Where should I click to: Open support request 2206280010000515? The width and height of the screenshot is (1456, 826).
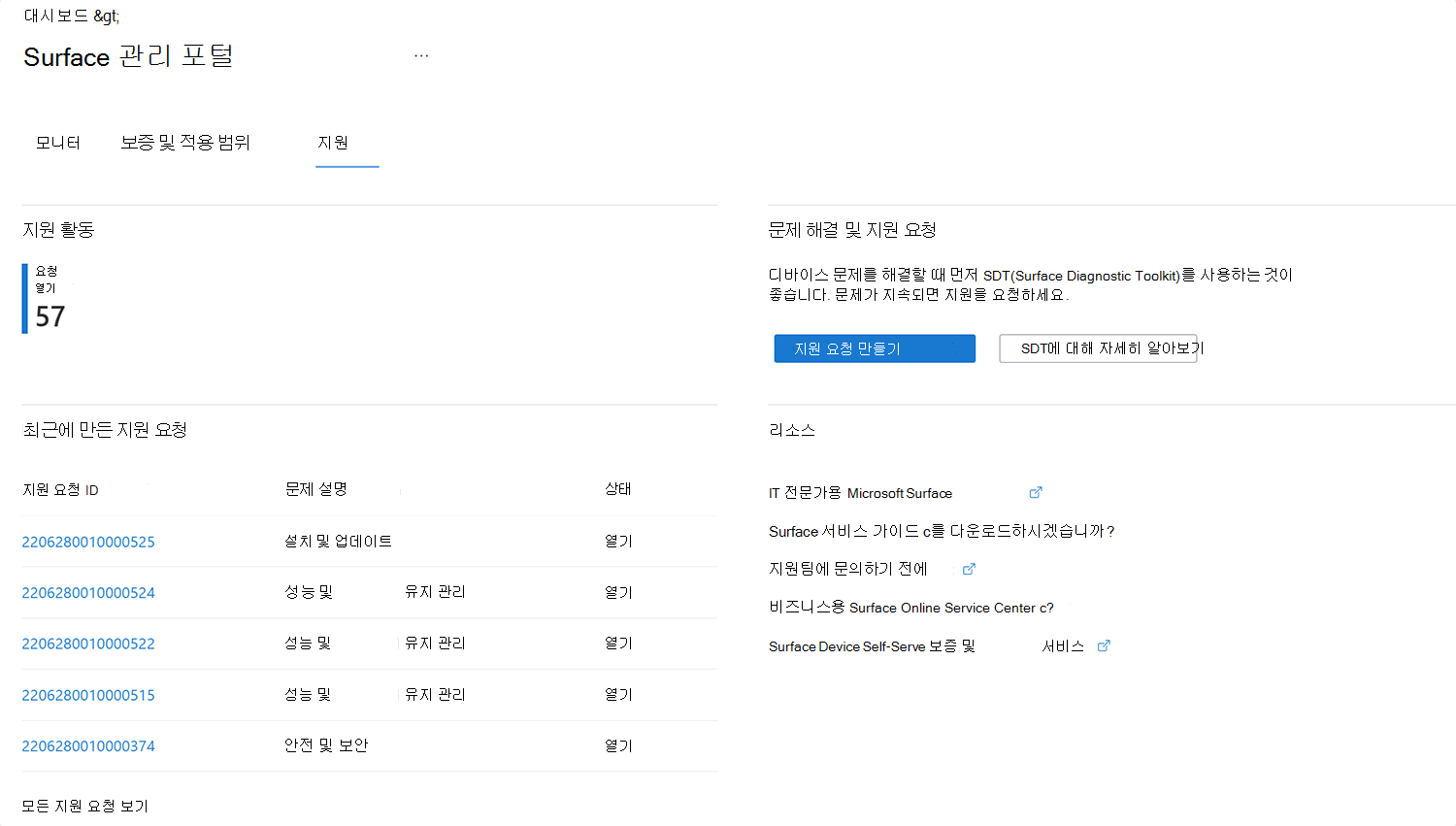[88, 696]
